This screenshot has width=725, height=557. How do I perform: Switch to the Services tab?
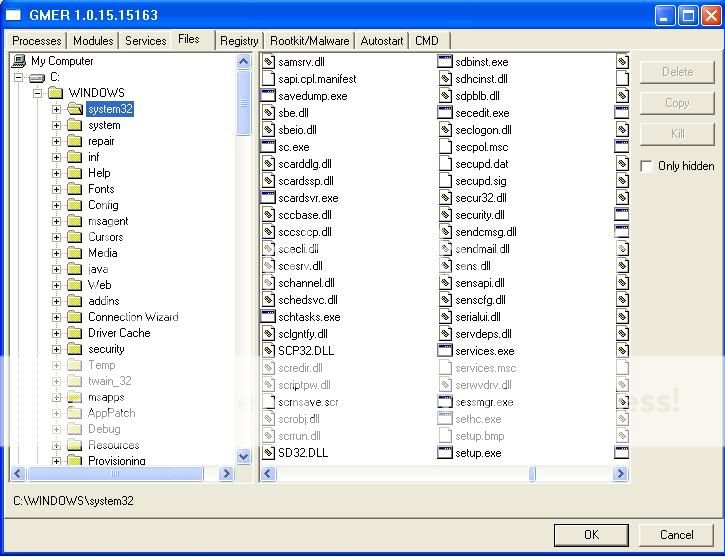(146, 41)
